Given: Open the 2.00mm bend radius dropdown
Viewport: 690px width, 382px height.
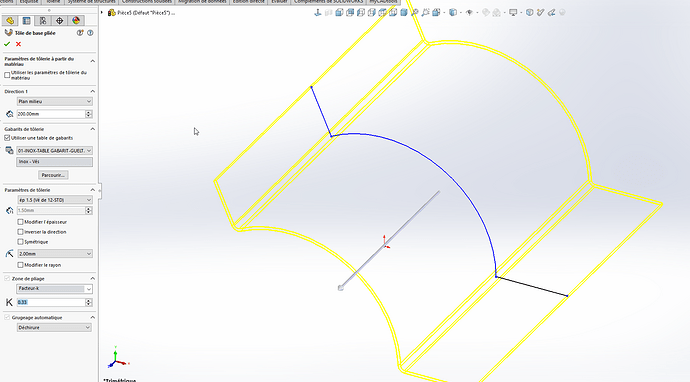Looking at the screenshot, I should pyautogui.click(x=55, y=254).
